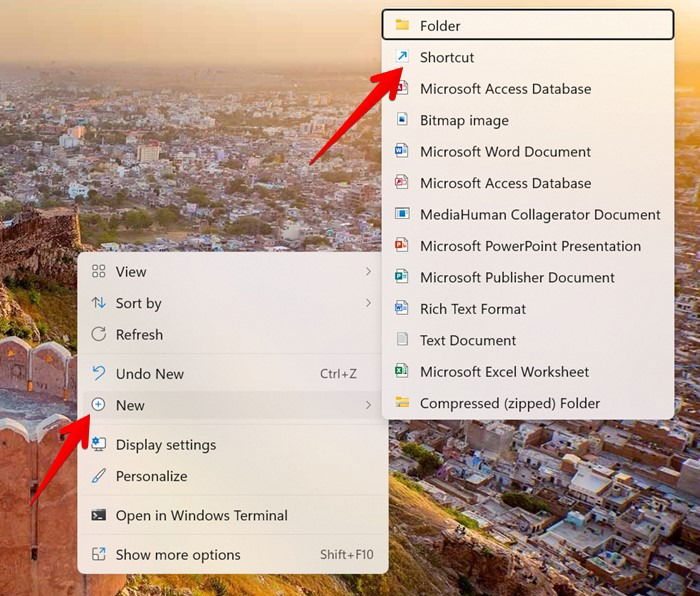Click the Refresh circular arrow icon
Viewport: 700px width, 596px height.
[x=99, y=334]
